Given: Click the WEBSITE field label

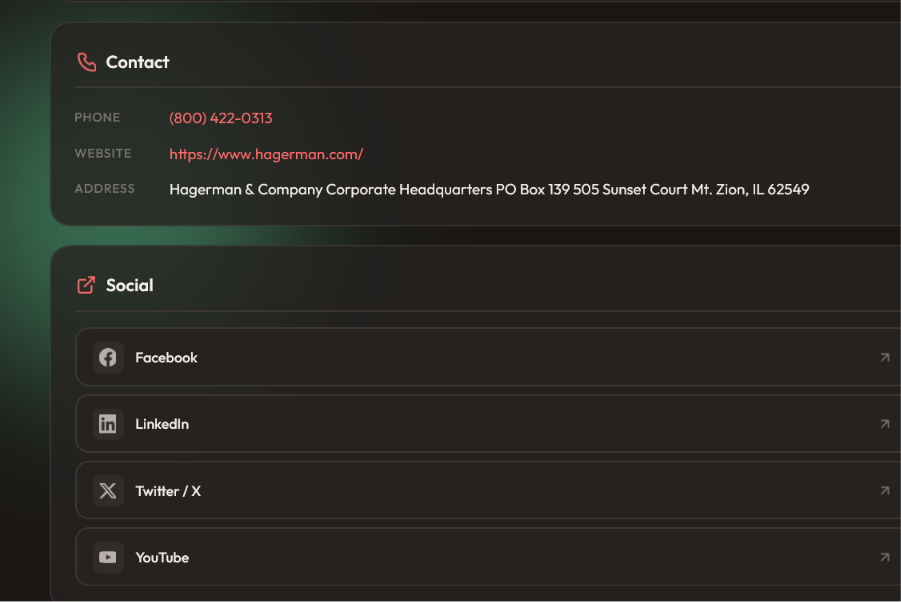Looking at the screenshot, I should coord(103,153).
